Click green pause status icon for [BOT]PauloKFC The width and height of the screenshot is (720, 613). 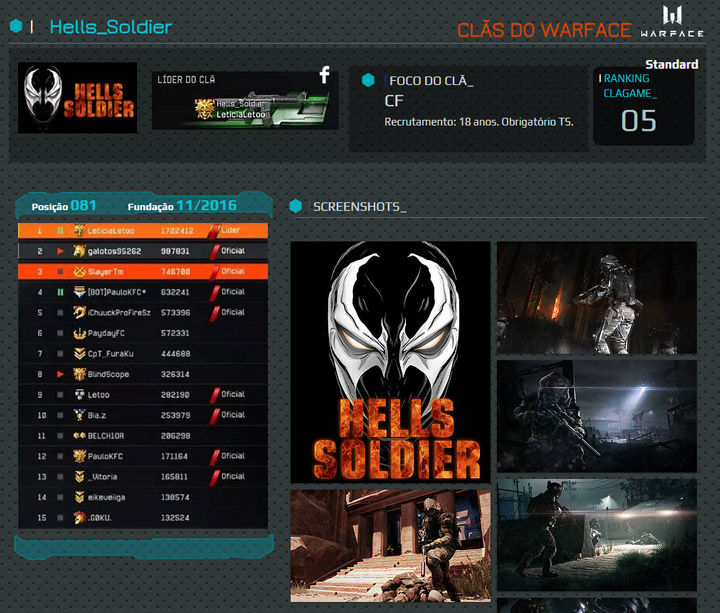pos(60,292)
